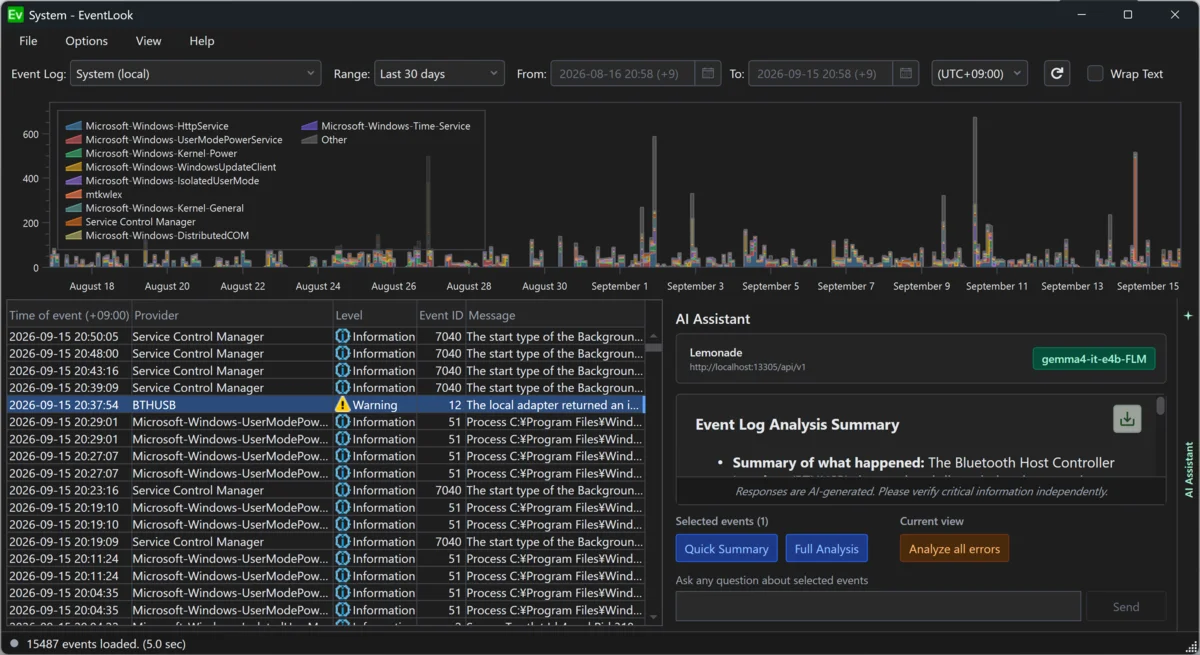This screenshot has height=655, width=1200.
Task: Click the Full Analysis button
Action: point(827,548)
